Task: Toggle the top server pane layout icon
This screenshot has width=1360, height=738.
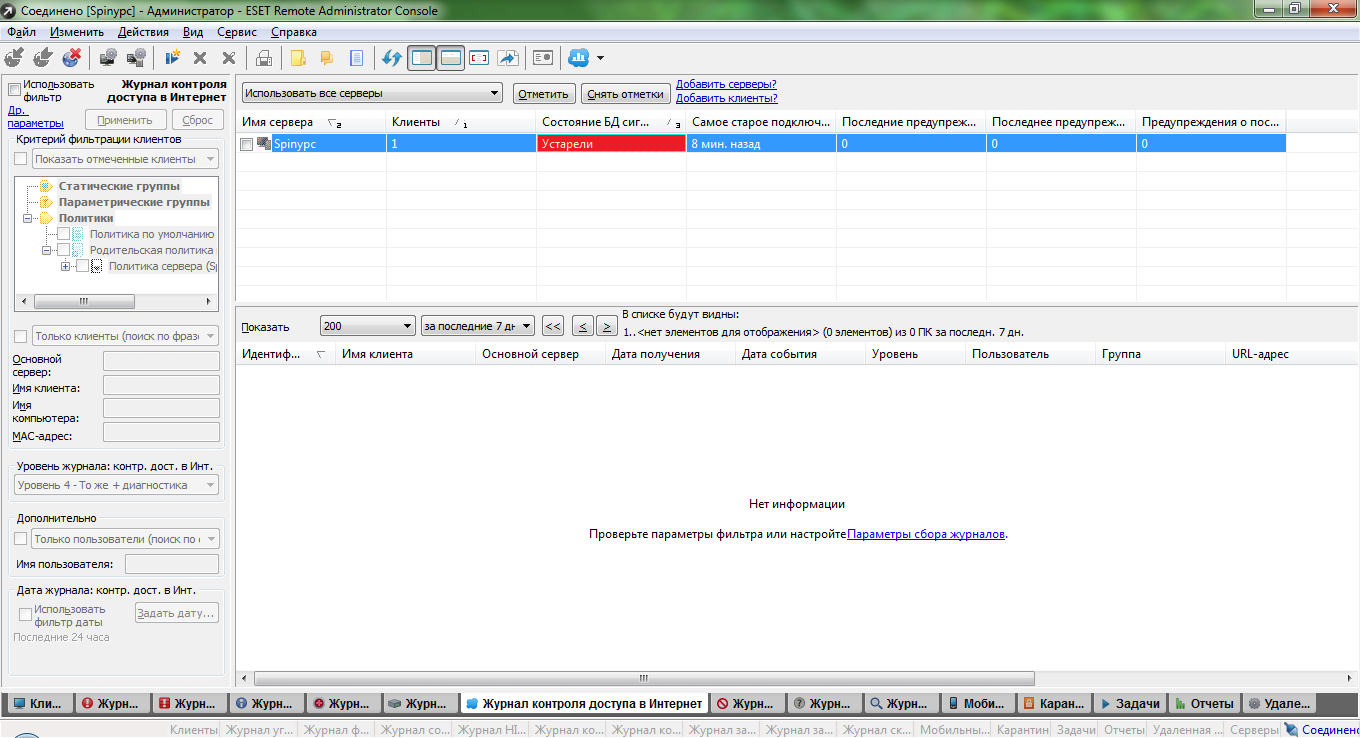Action: coord(451,58)
